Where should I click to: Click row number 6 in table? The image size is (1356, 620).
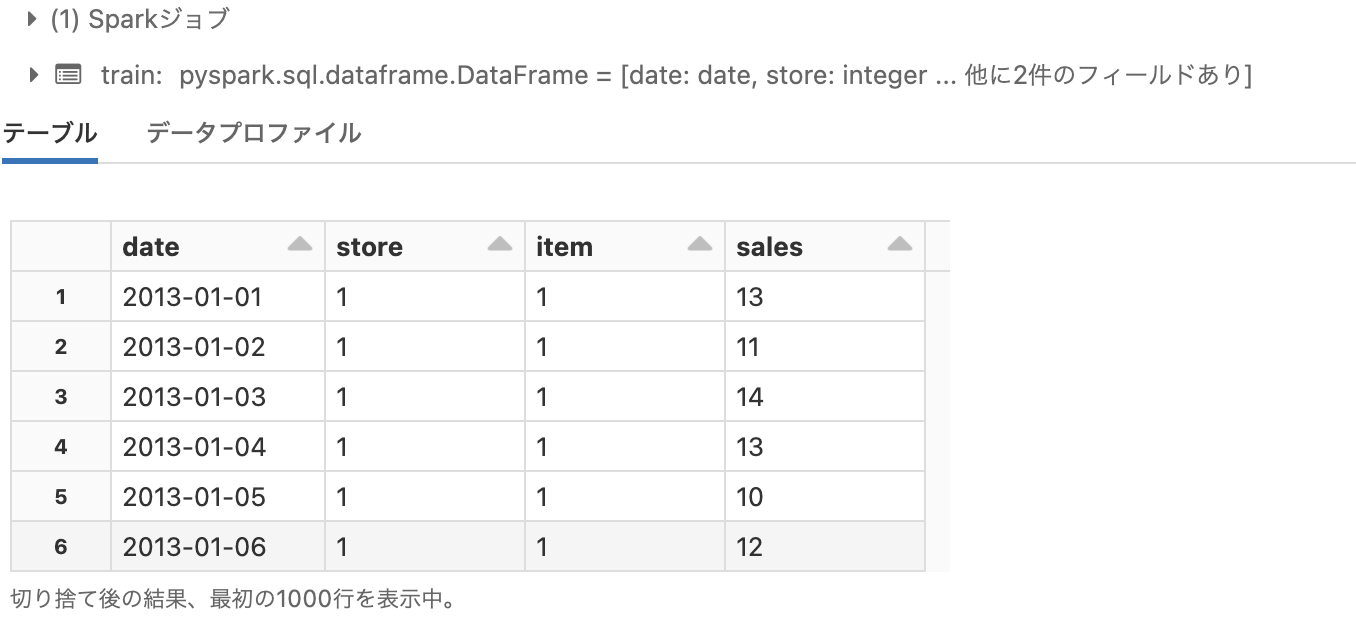coord(61,547)
